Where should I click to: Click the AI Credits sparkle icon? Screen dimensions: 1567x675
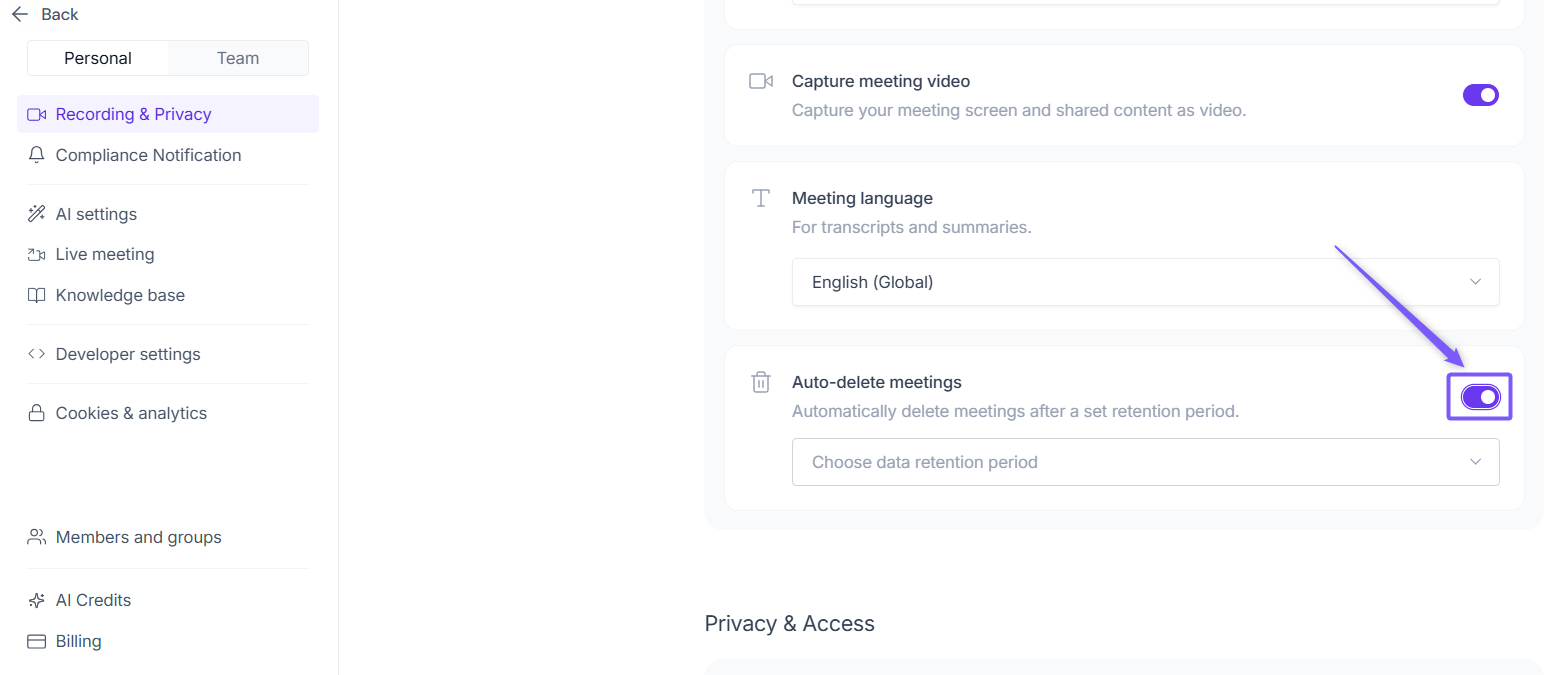pyautogui.click(x=37, y=600)
